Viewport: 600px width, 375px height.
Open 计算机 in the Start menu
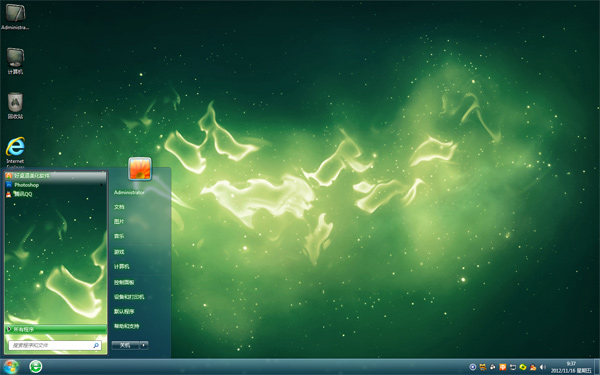coord(122,266)
